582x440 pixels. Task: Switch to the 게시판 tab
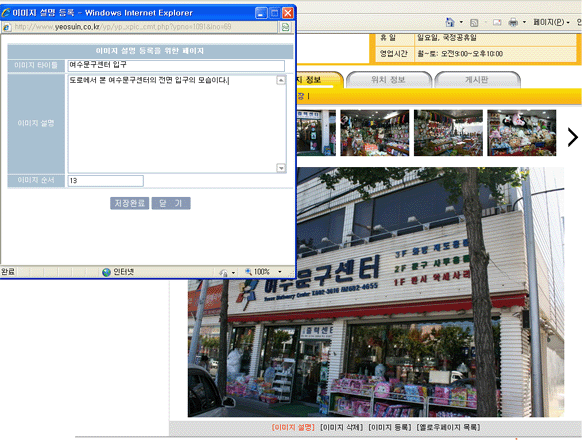[477, 80]
